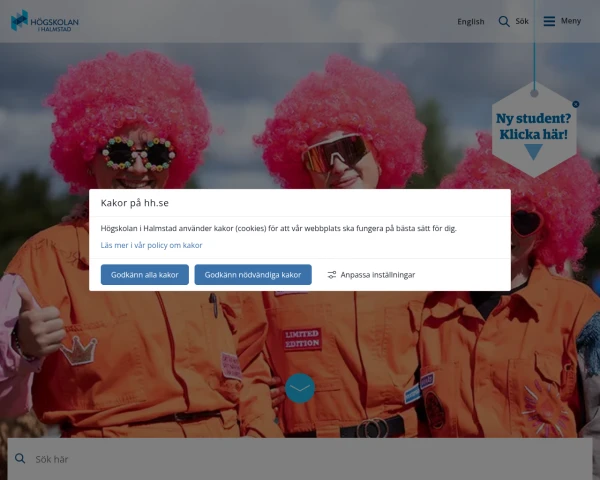Open the policy om kakor link
The image size is (600, 480).
tap(151, 245)
